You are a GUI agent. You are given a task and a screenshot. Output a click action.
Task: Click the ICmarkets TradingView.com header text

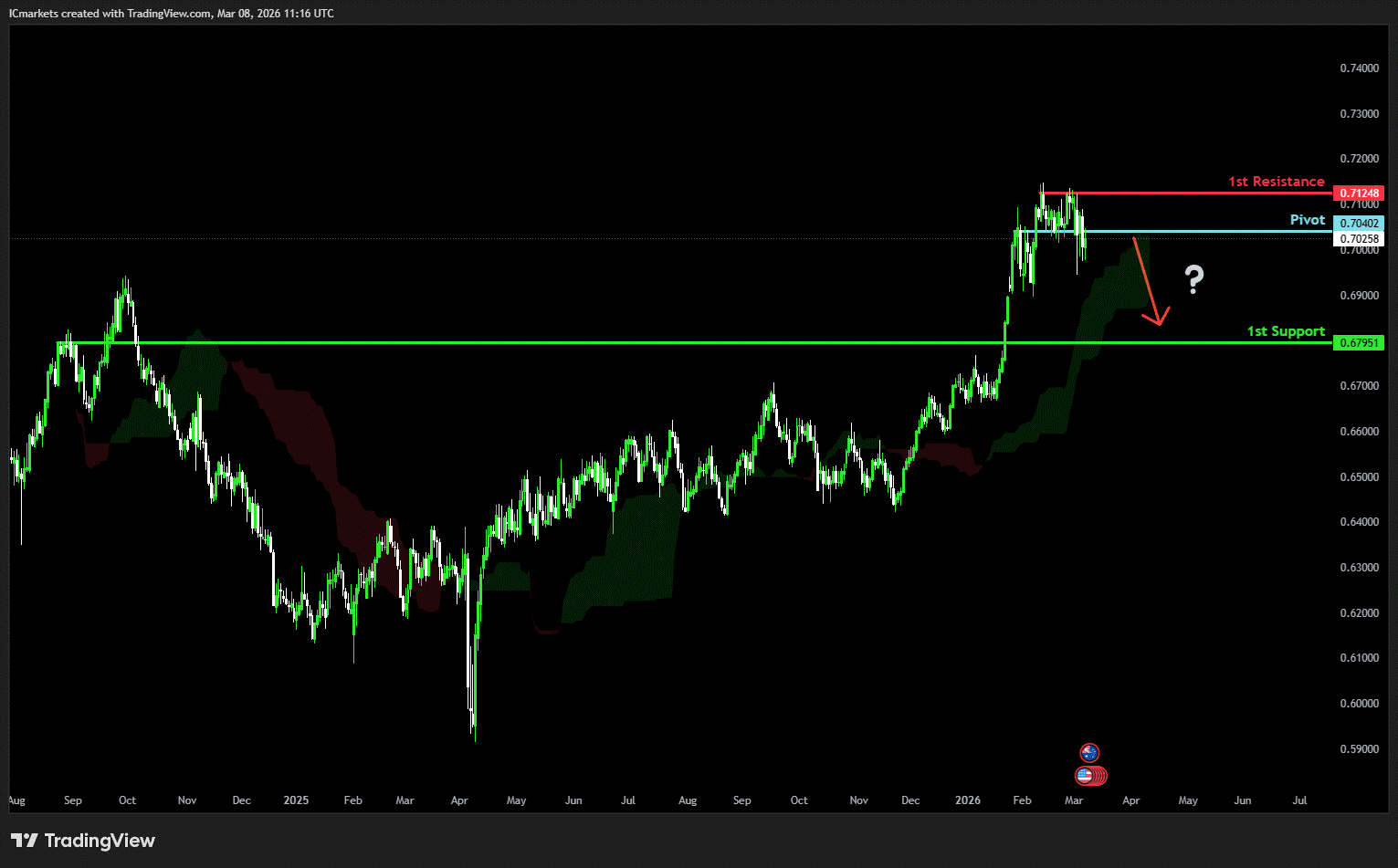[x=172, y=14]
